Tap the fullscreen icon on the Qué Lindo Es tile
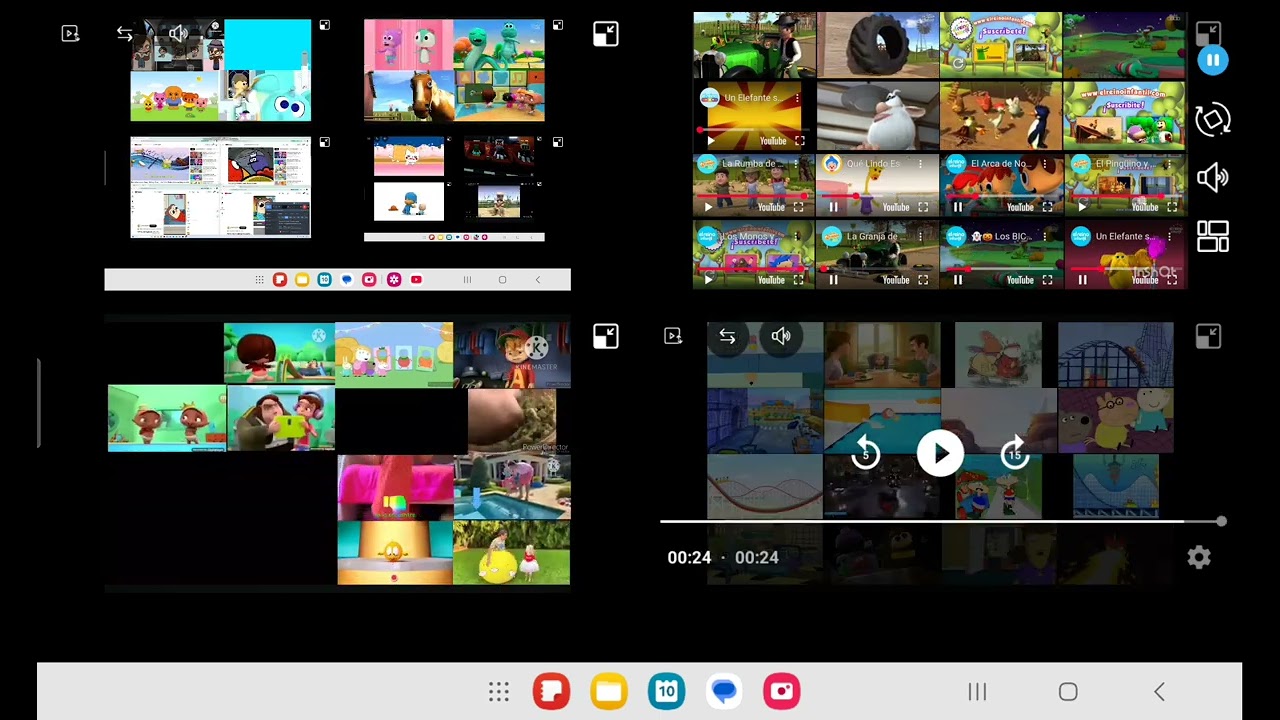 pyautogui.click(x=923, y=207)
